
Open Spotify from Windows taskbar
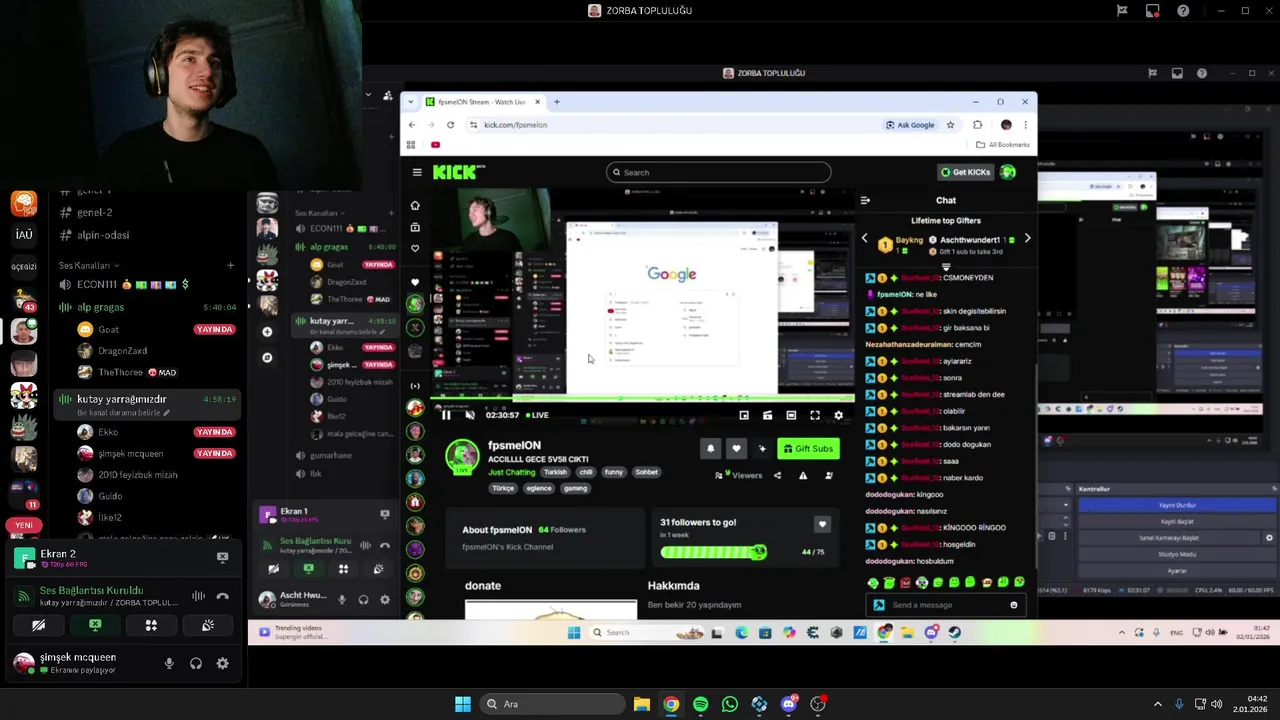coord(700,704)
